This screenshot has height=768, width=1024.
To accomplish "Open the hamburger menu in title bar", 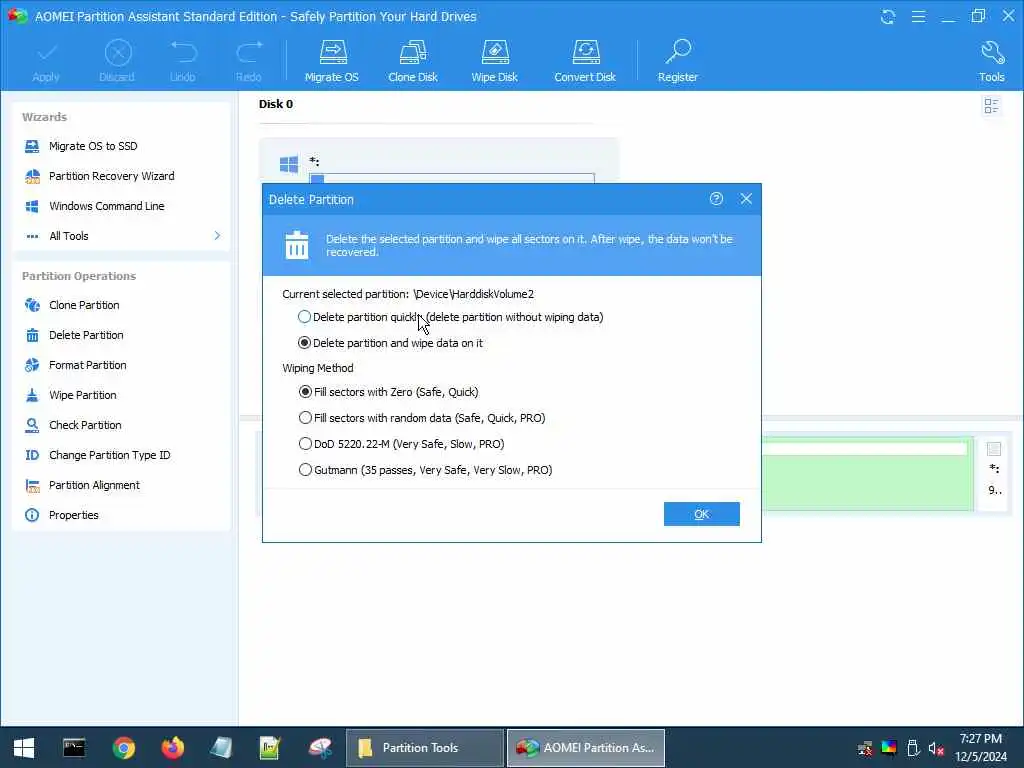I will coord(918,16).
